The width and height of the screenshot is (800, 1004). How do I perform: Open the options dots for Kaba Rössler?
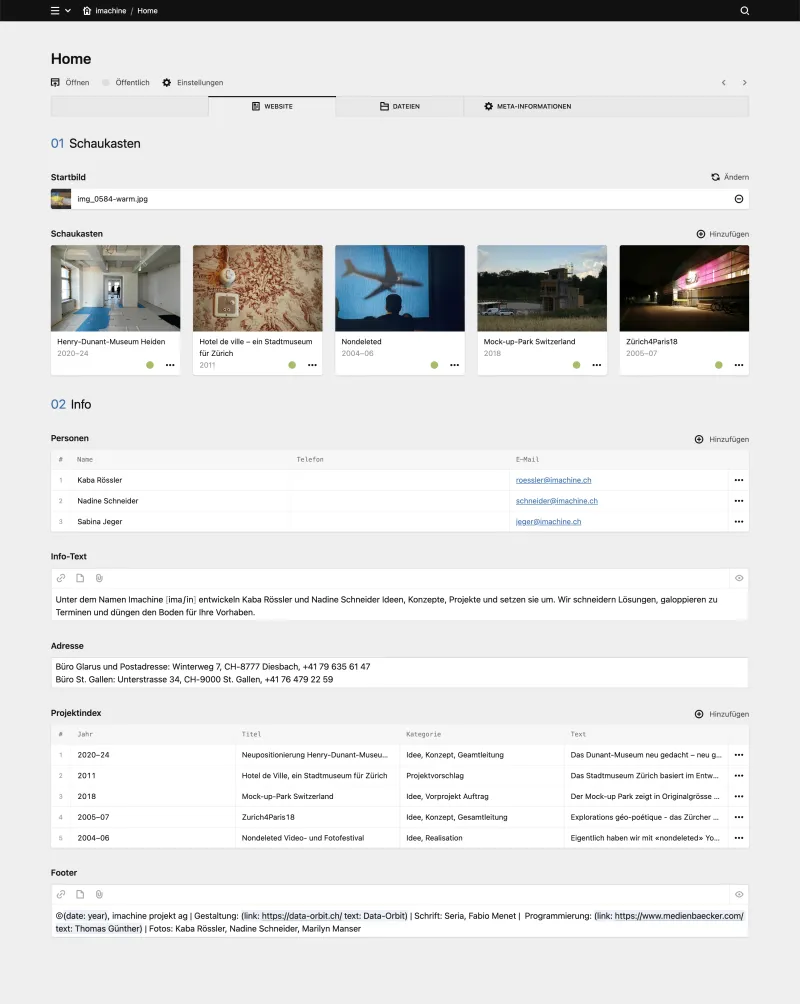click(x=738, y=480)
